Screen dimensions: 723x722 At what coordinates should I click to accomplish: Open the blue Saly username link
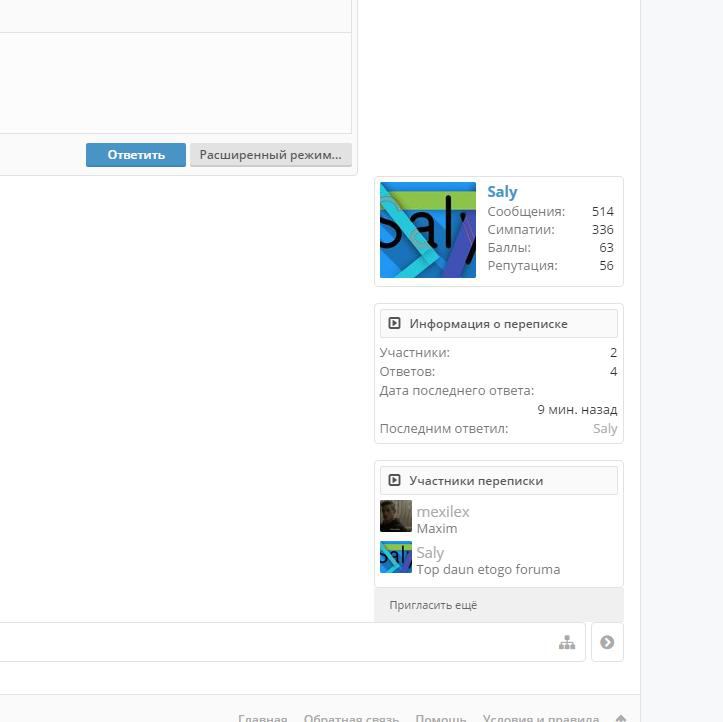pyautogui.click(x=502, y=192)
